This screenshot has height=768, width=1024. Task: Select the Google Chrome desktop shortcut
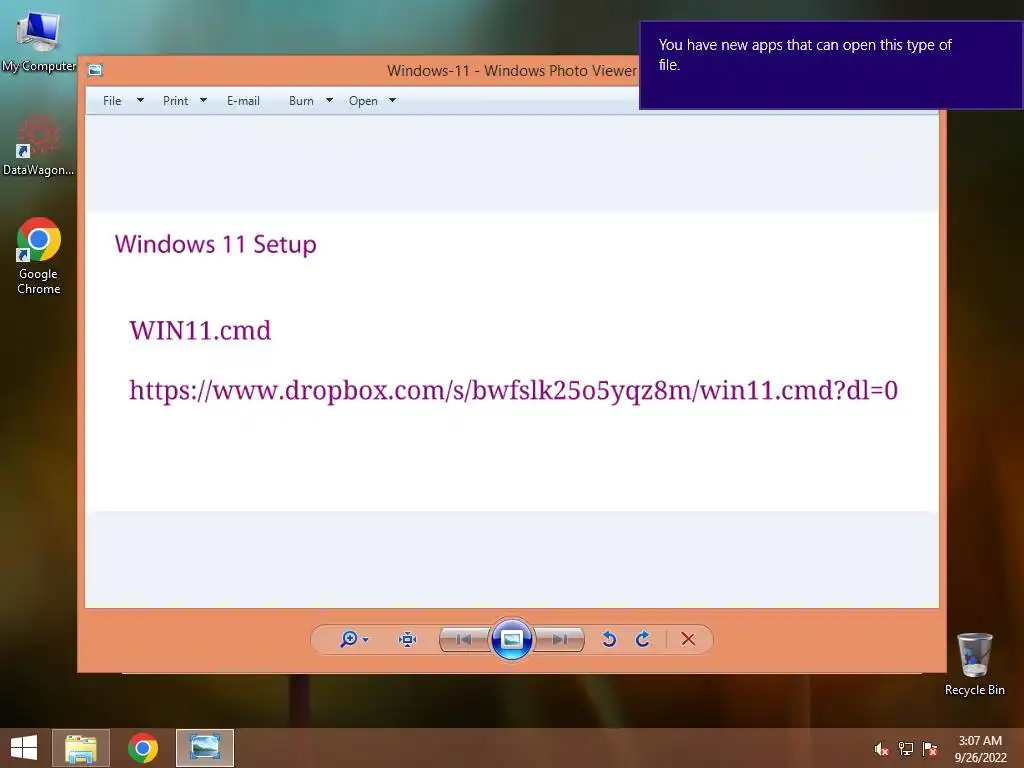click(39, 256)
